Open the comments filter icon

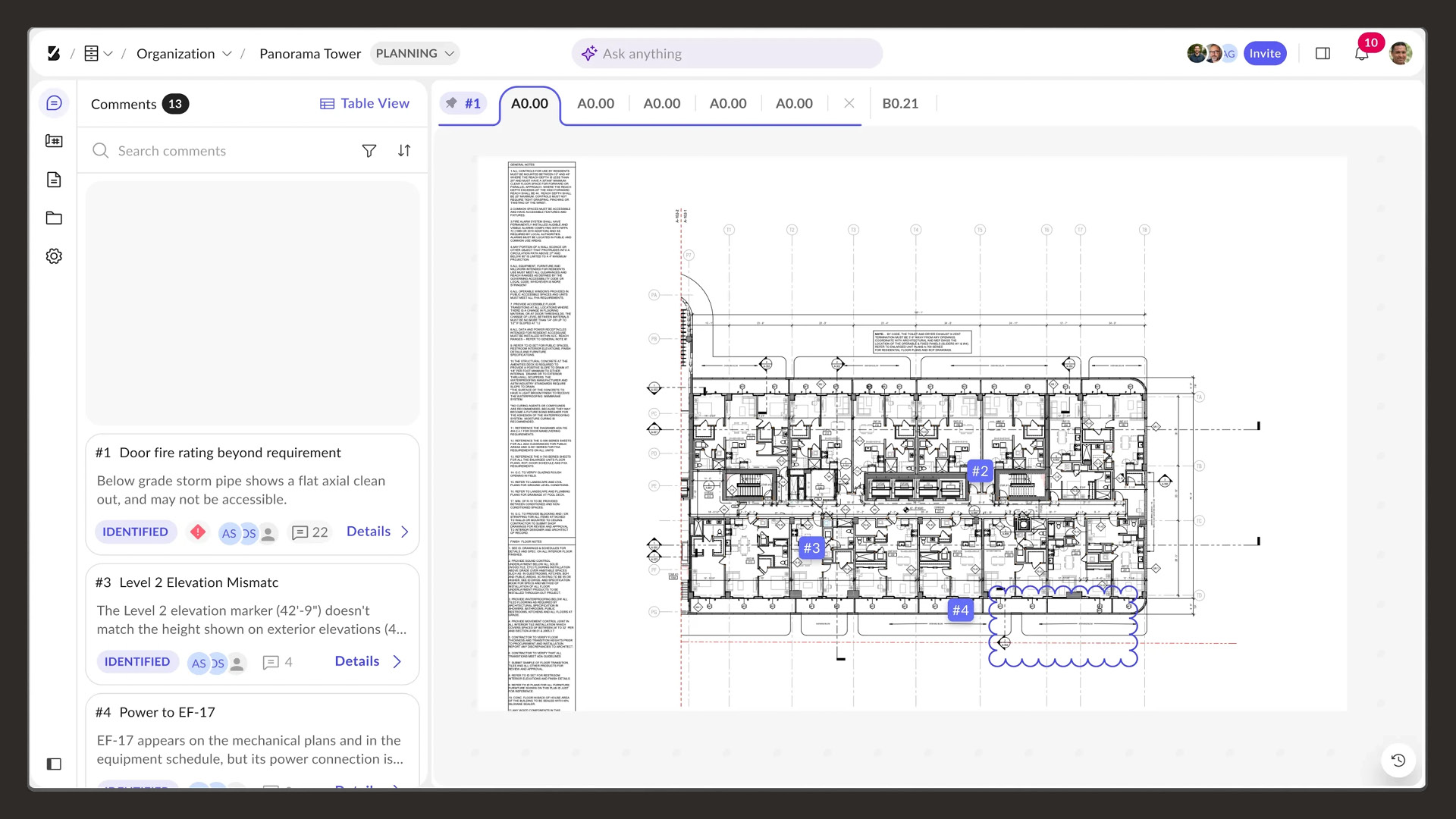point(369,151)
